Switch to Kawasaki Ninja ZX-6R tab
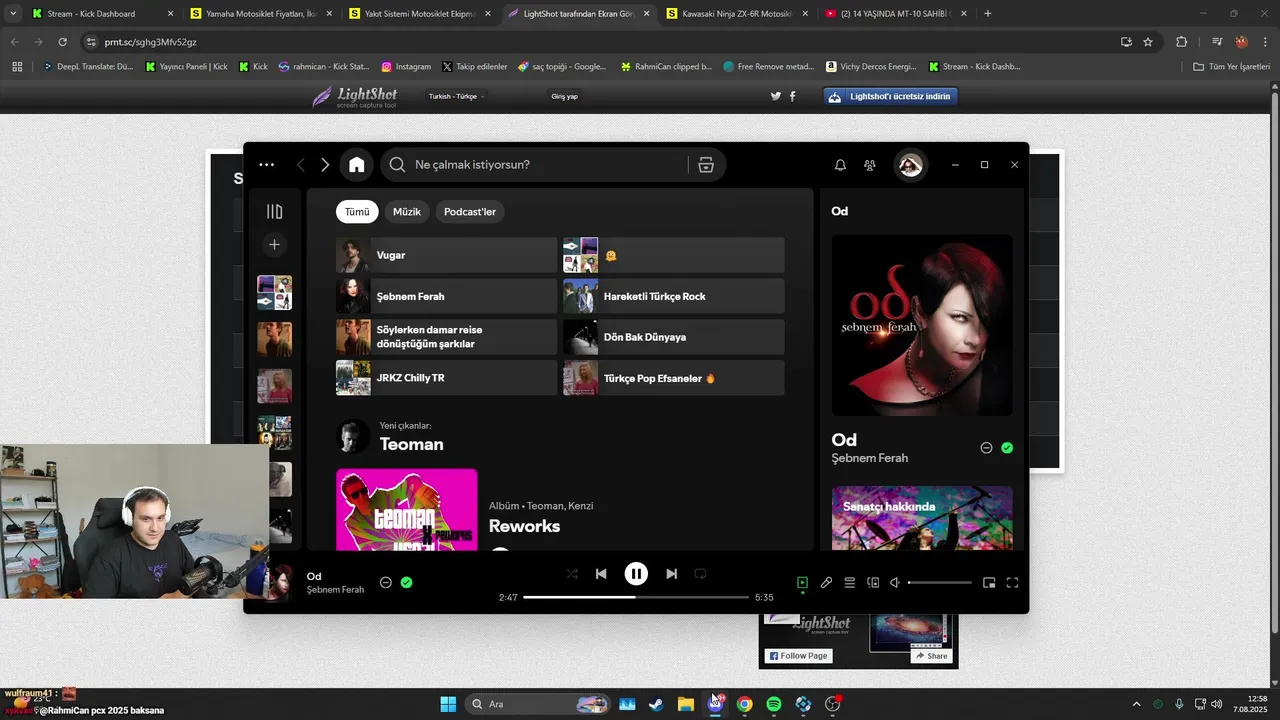The width and height of the screenshot is (1280, 720). [x=736, y=14]
